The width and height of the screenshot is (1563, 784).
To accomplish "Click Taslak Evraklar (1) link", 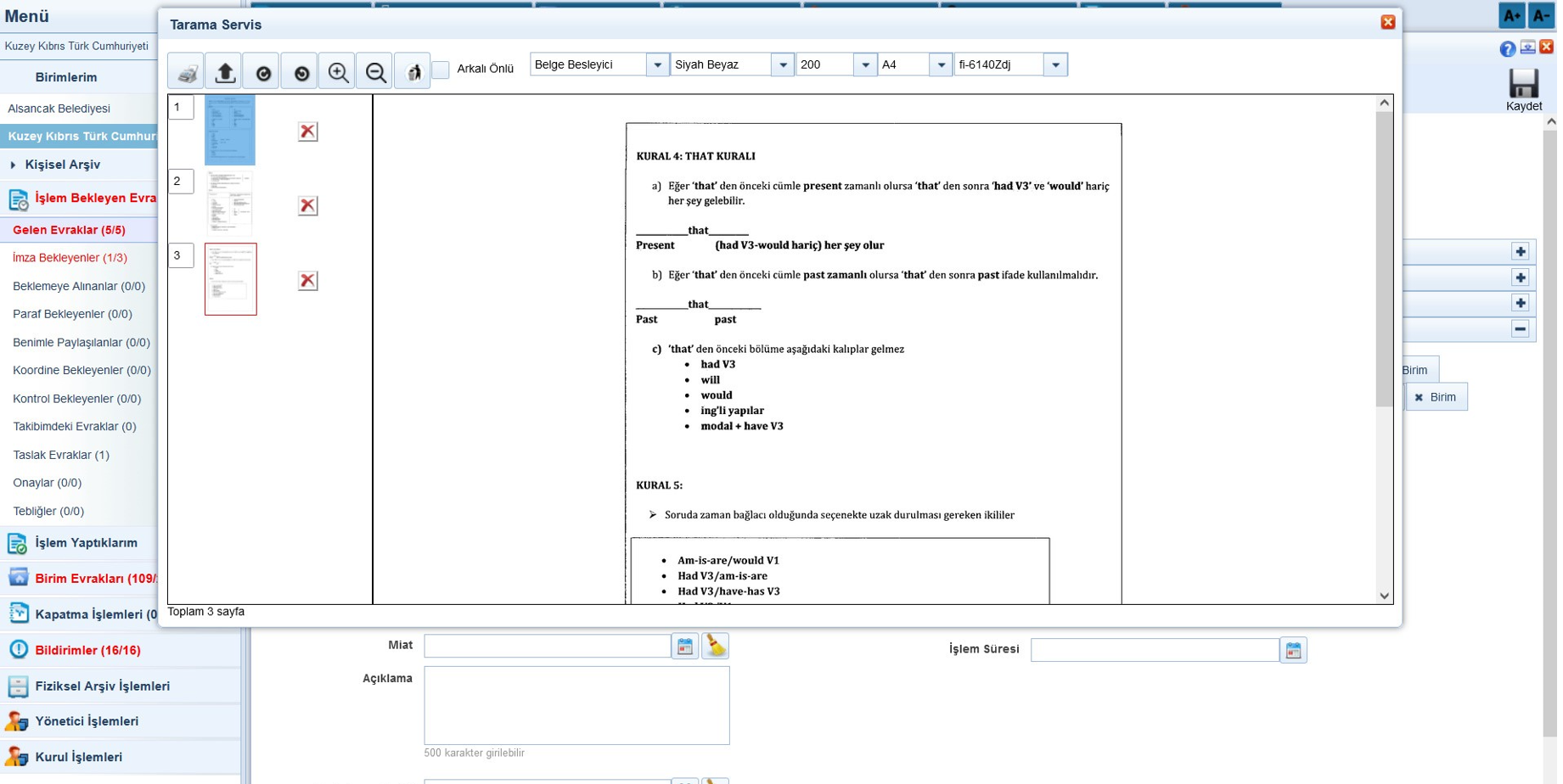I will click(61, 455).
